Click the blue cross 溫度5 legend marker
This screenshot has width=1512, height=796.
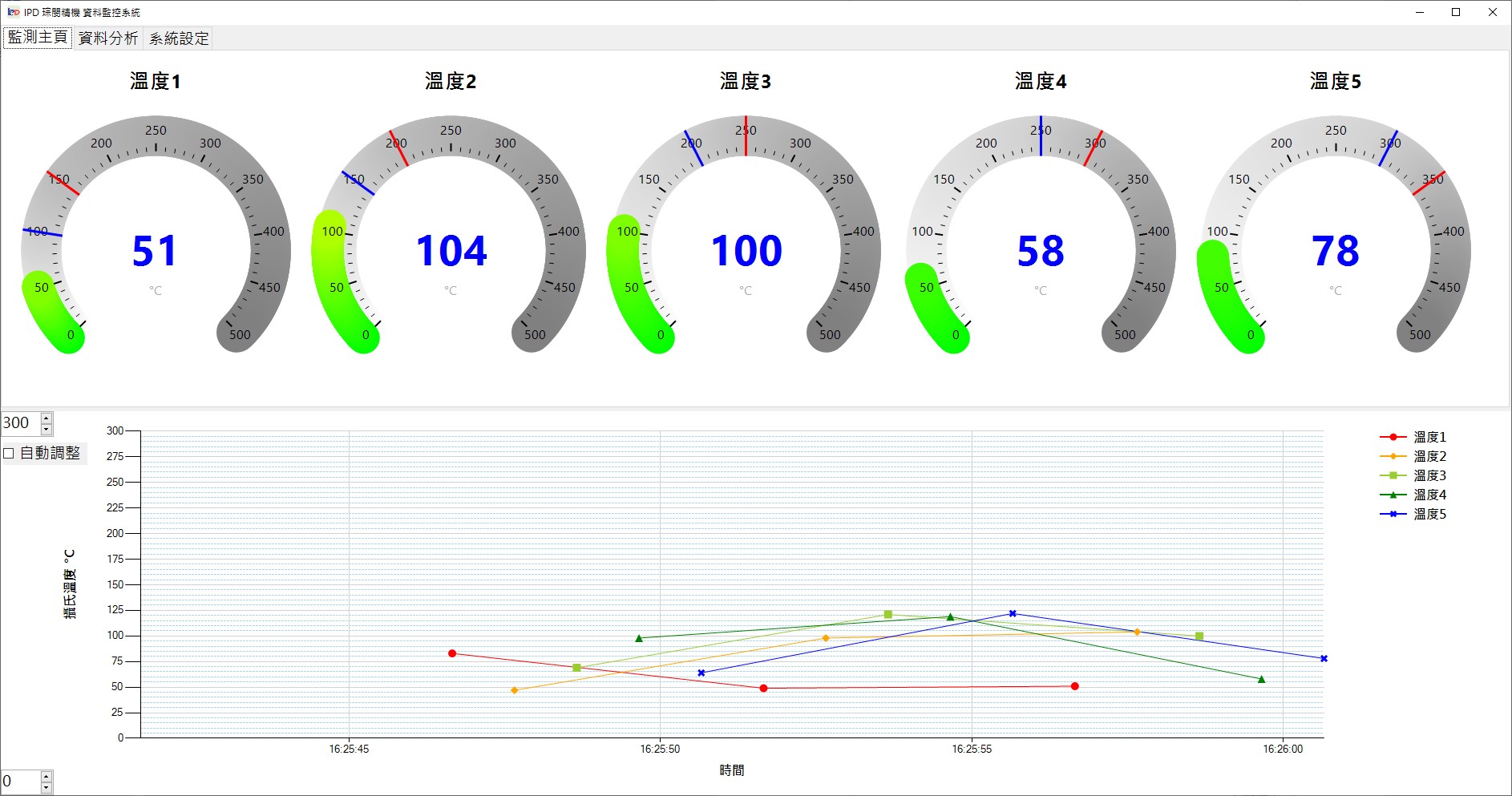(x=1393, y=514)
